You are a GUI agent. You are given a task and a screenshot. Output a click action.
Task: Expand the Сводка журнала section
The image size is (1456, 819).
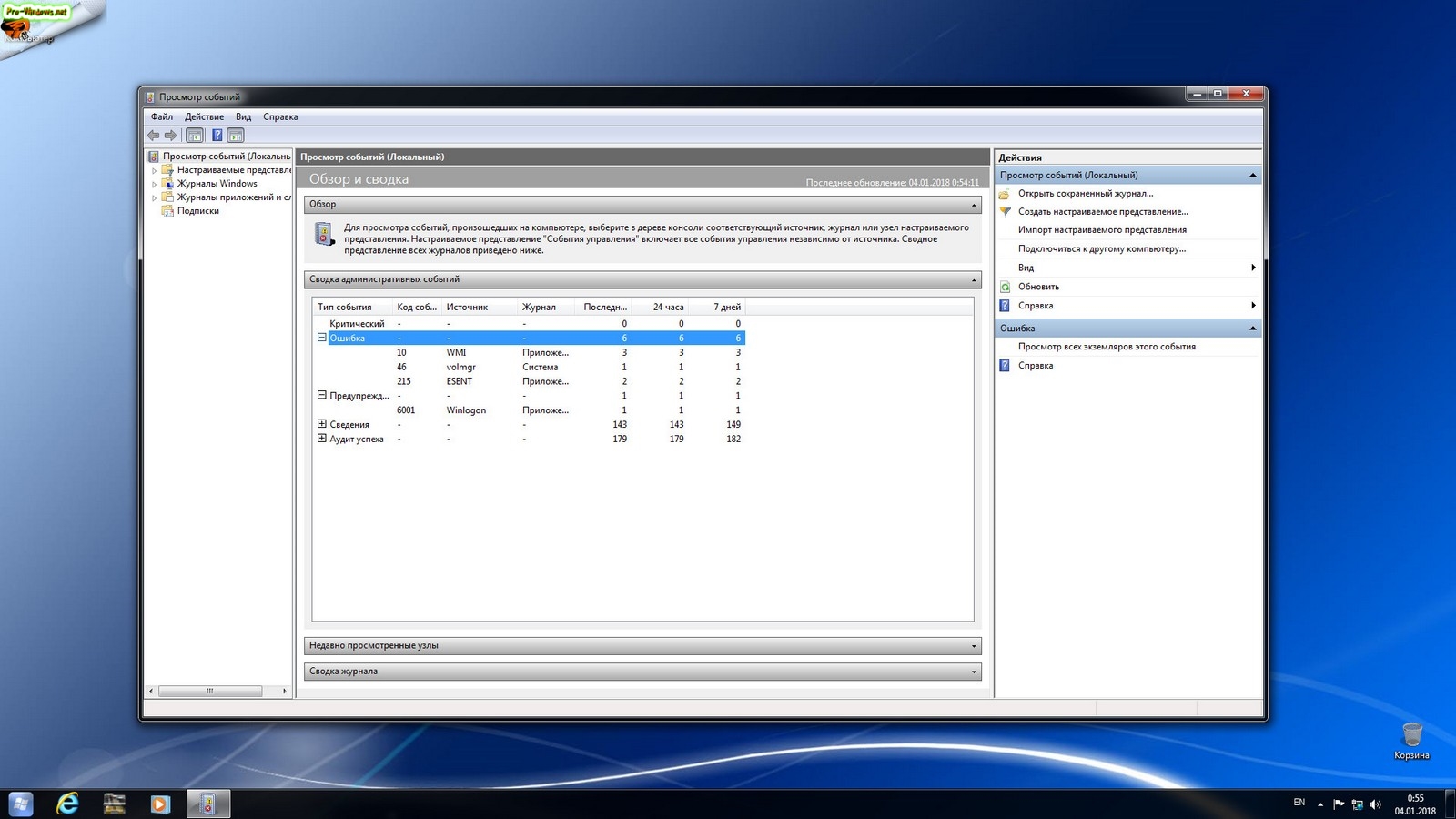974,672
